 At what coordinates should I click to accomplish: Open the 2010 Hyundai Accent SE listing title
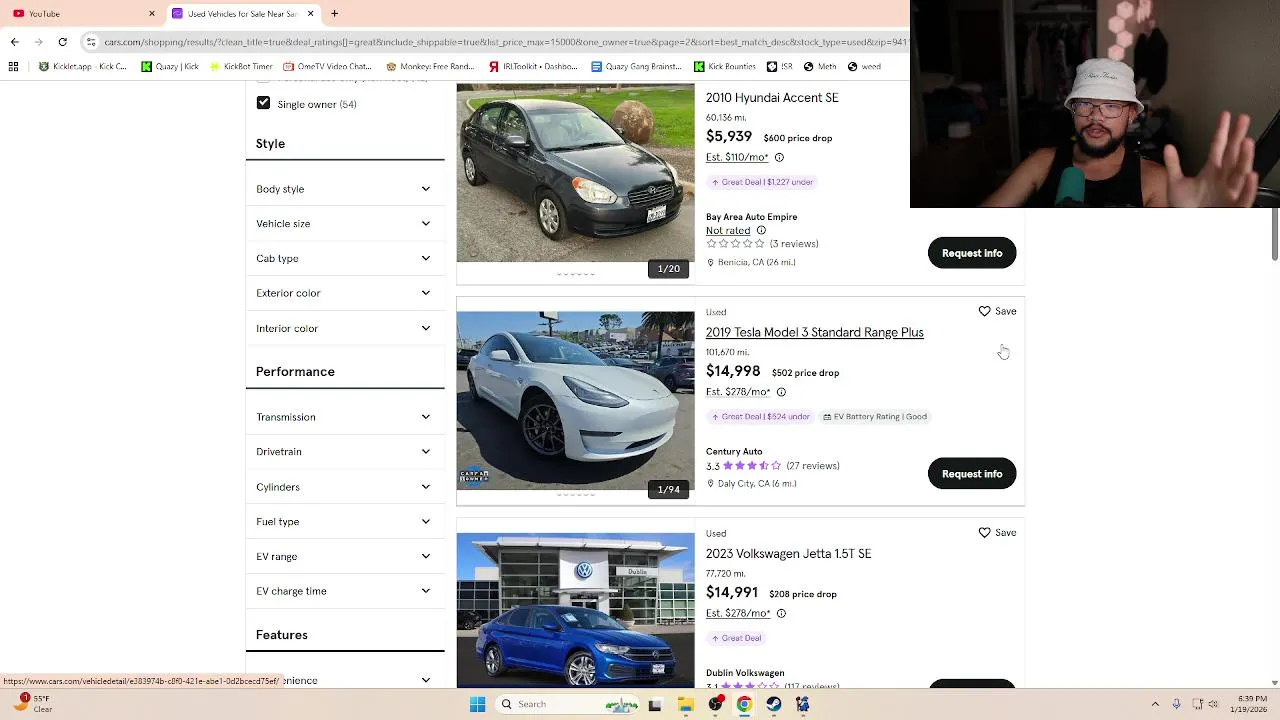[x=772, y=98]
